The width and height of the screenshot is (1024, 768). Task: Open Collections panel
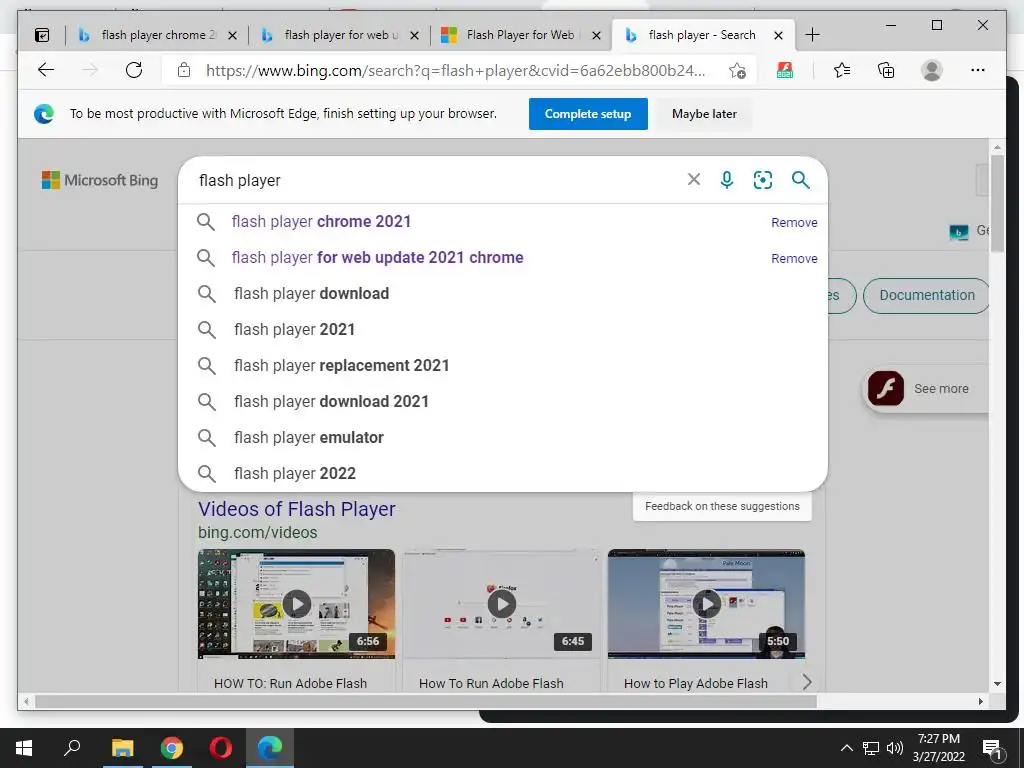pos(886,70)
